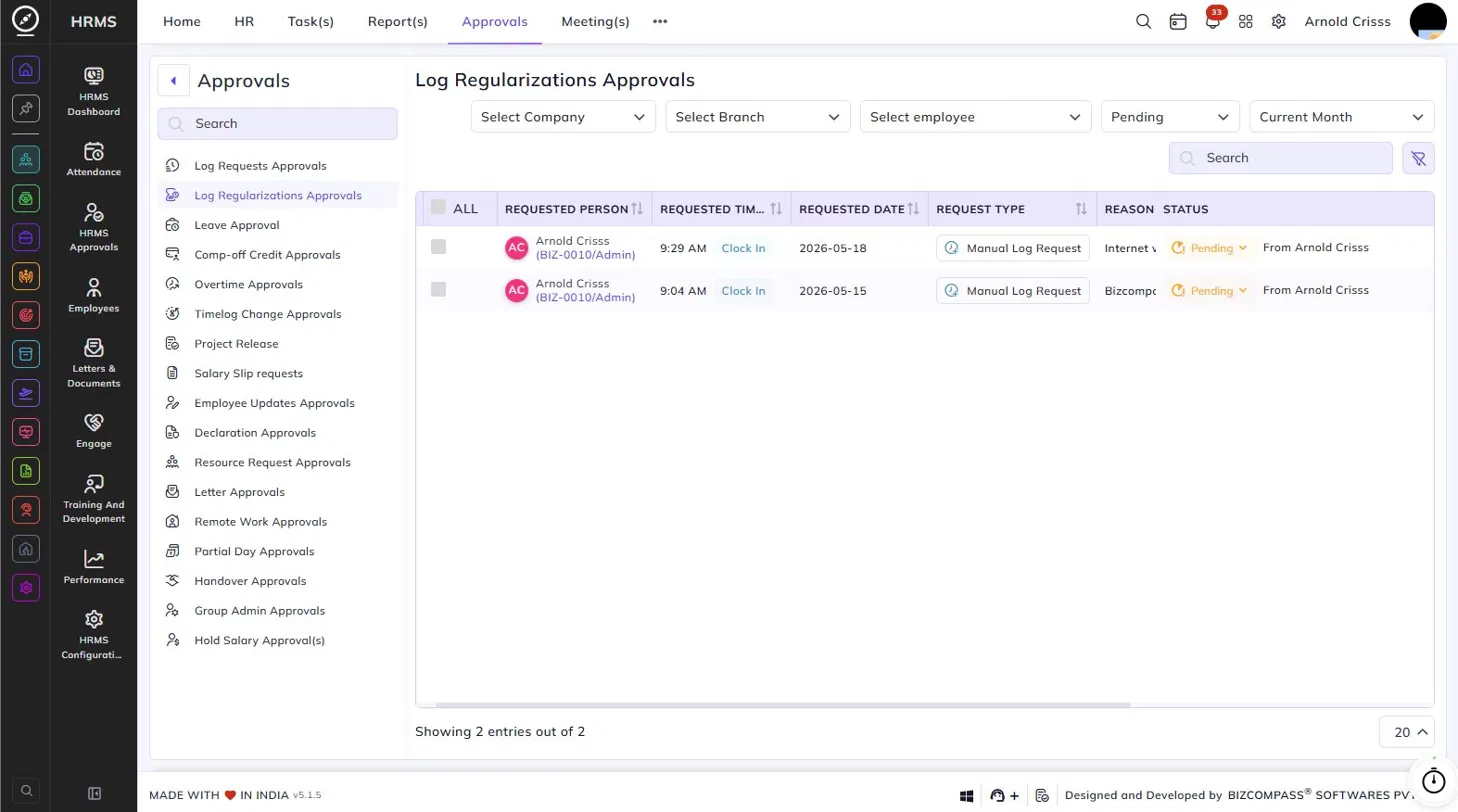Go to HRMS Approvals in sidebar
This screenshot has width=1458, height=812.
pyautogui.click(x=94, y=227)
